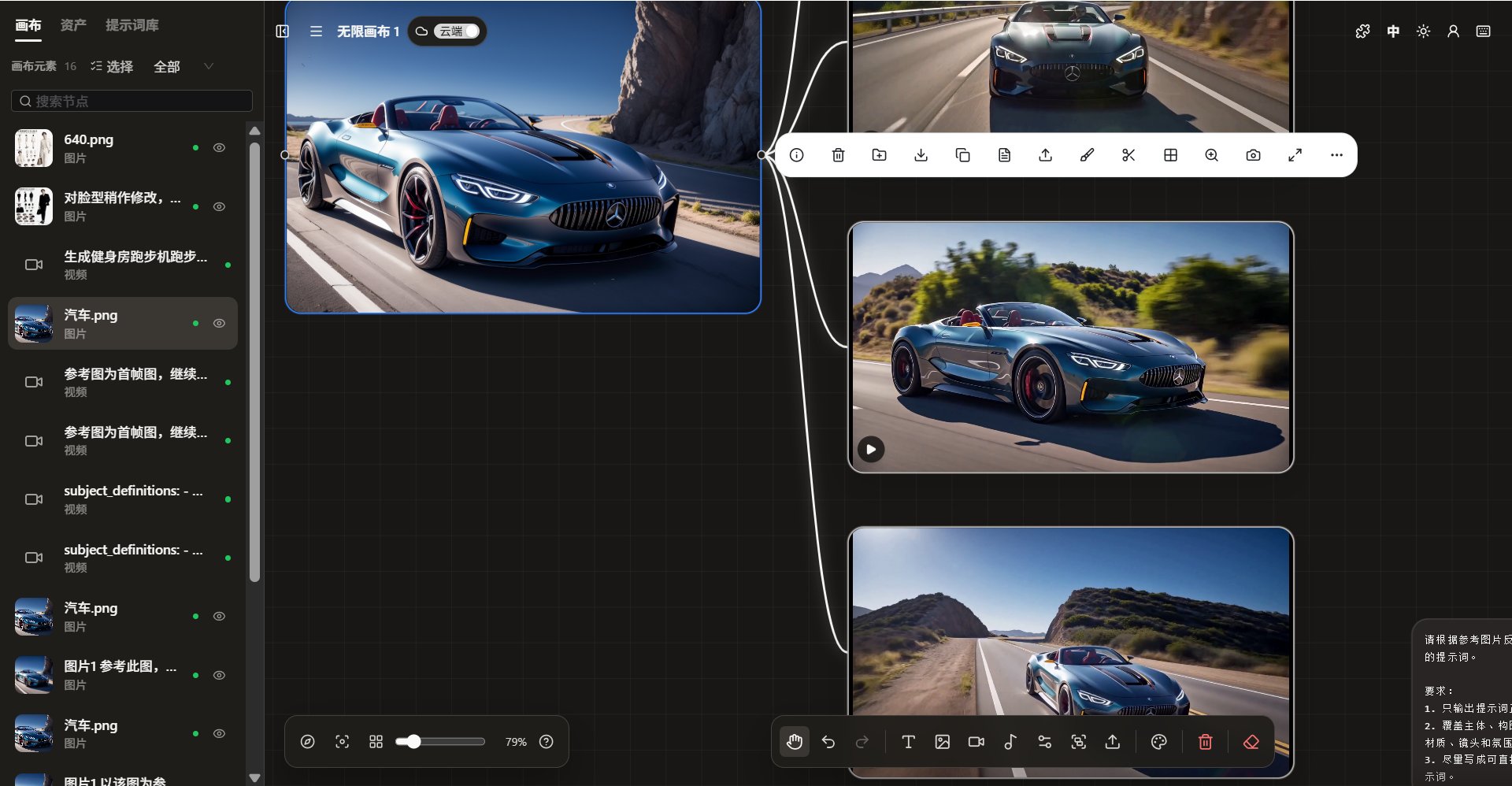Expand image to fullscreen with arrows icon
The image size is (1512, 786).
1295,155
